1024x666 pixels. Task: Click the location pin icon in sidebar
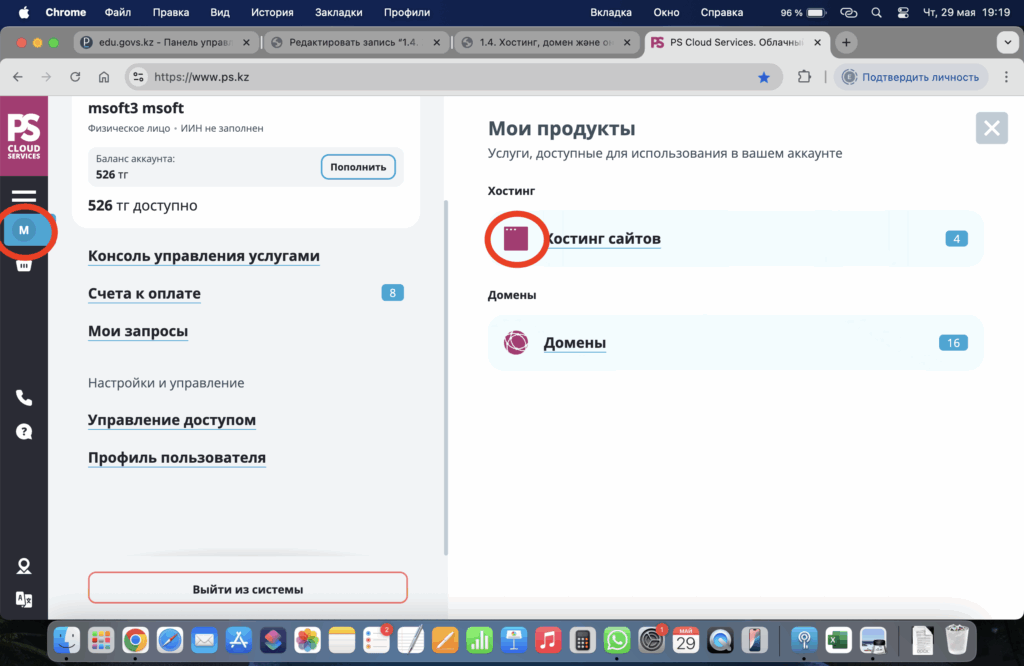click(x=24, y=566)
